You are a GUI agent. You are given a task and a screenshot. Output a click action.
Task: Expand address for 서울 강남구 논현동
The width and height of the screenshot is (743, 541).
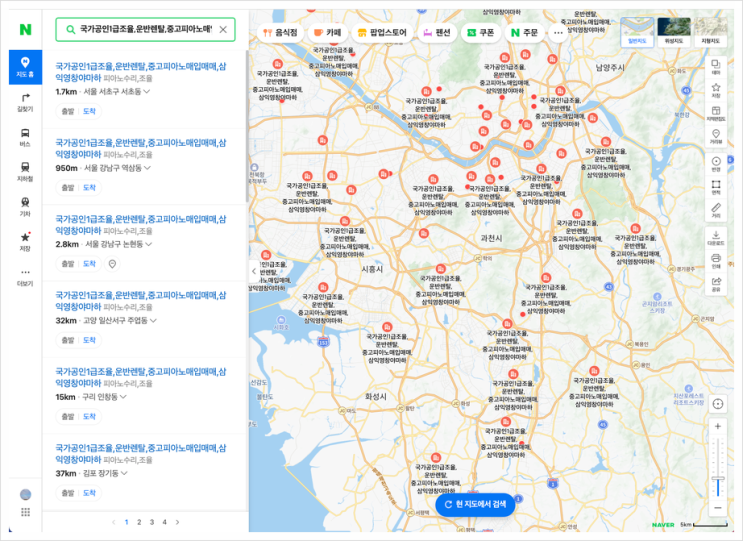[149, 244]
